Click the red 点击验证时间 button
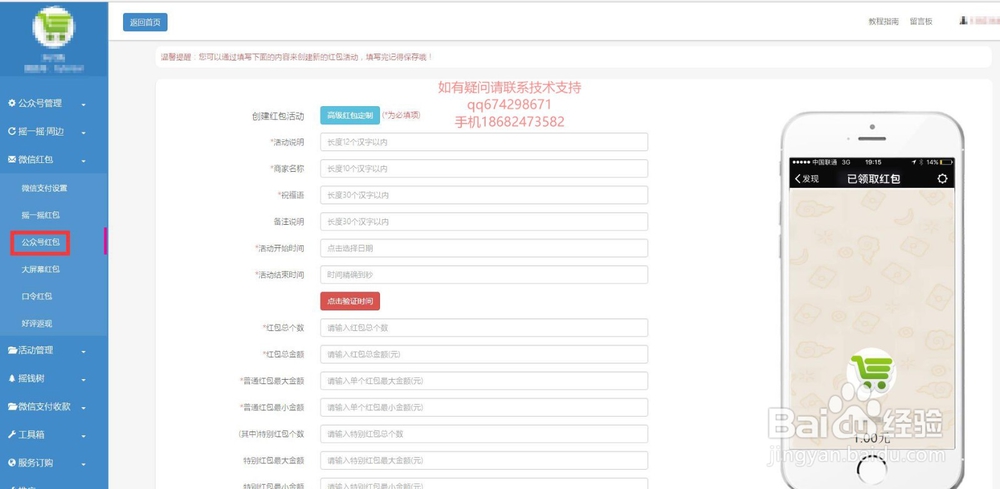Screen dimensions: 1000x489 coord(349,301)
